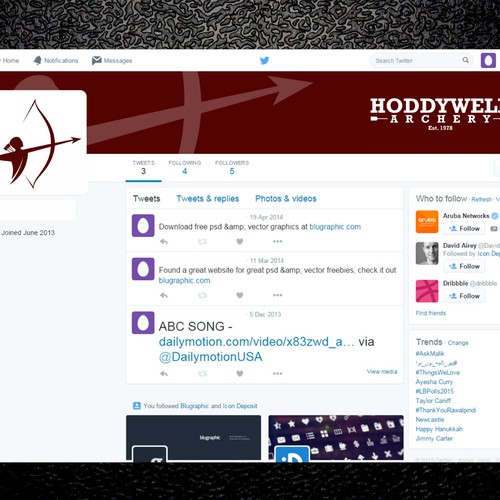
Task: Refresh Who to follow suggestions
Action: [x=481, y=199]
